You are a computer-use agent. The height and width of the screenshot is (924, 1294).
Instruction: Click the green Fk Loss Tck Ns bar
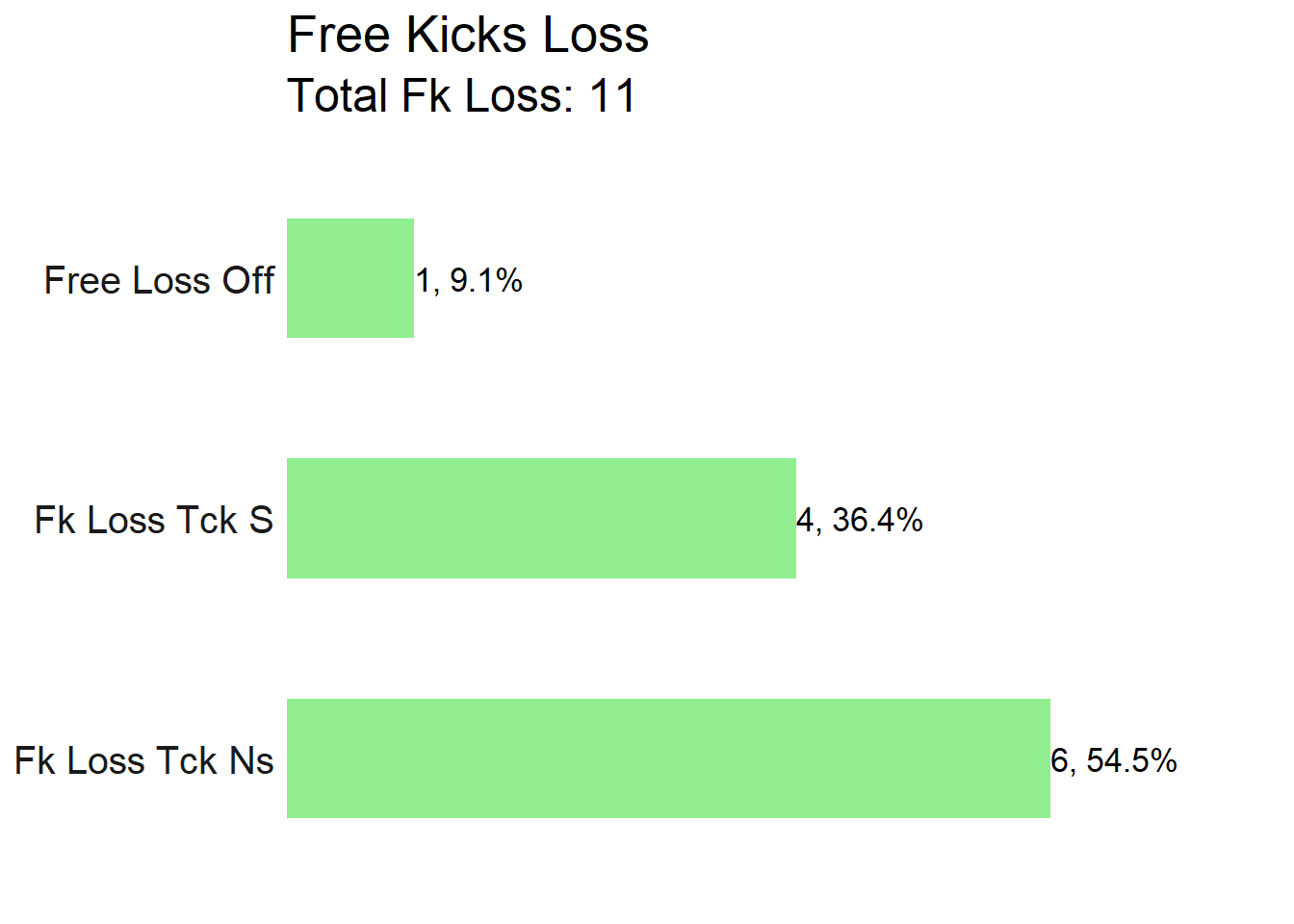pyautogui.click(x=668, y=758)
